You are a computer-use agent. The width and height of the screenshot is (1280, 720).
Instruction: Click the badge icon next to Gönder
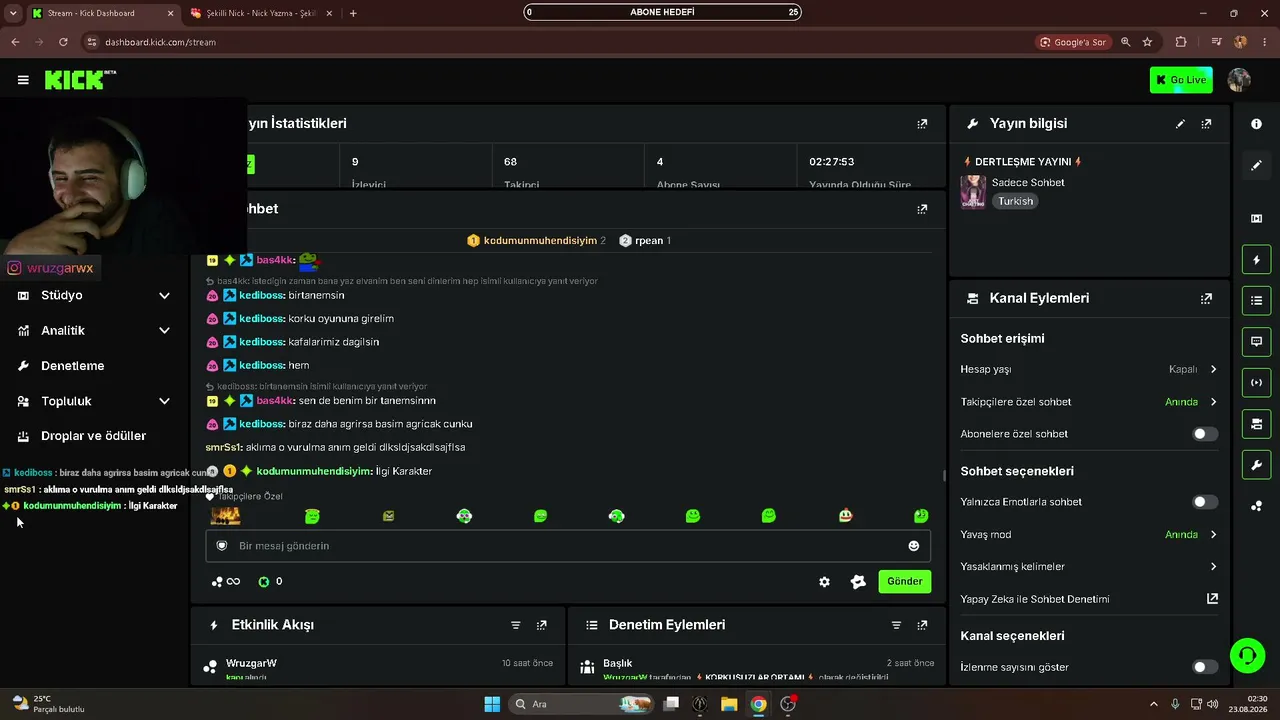(858, 582)
